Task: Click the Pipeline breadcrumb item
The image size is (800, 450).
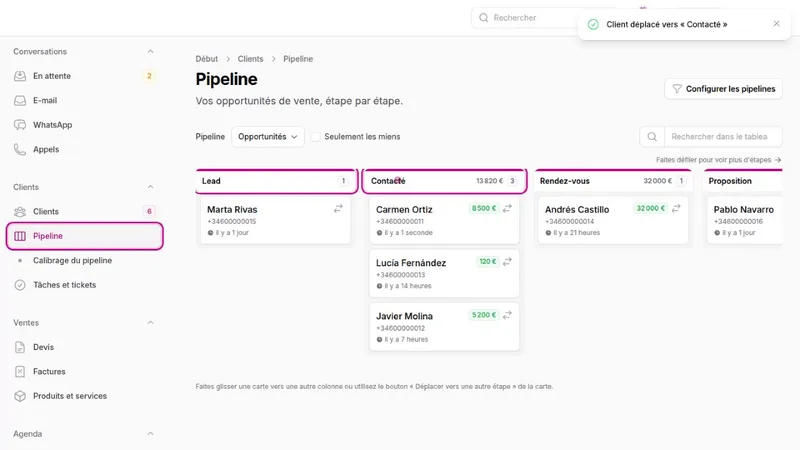Action: (x=298, y=59)
